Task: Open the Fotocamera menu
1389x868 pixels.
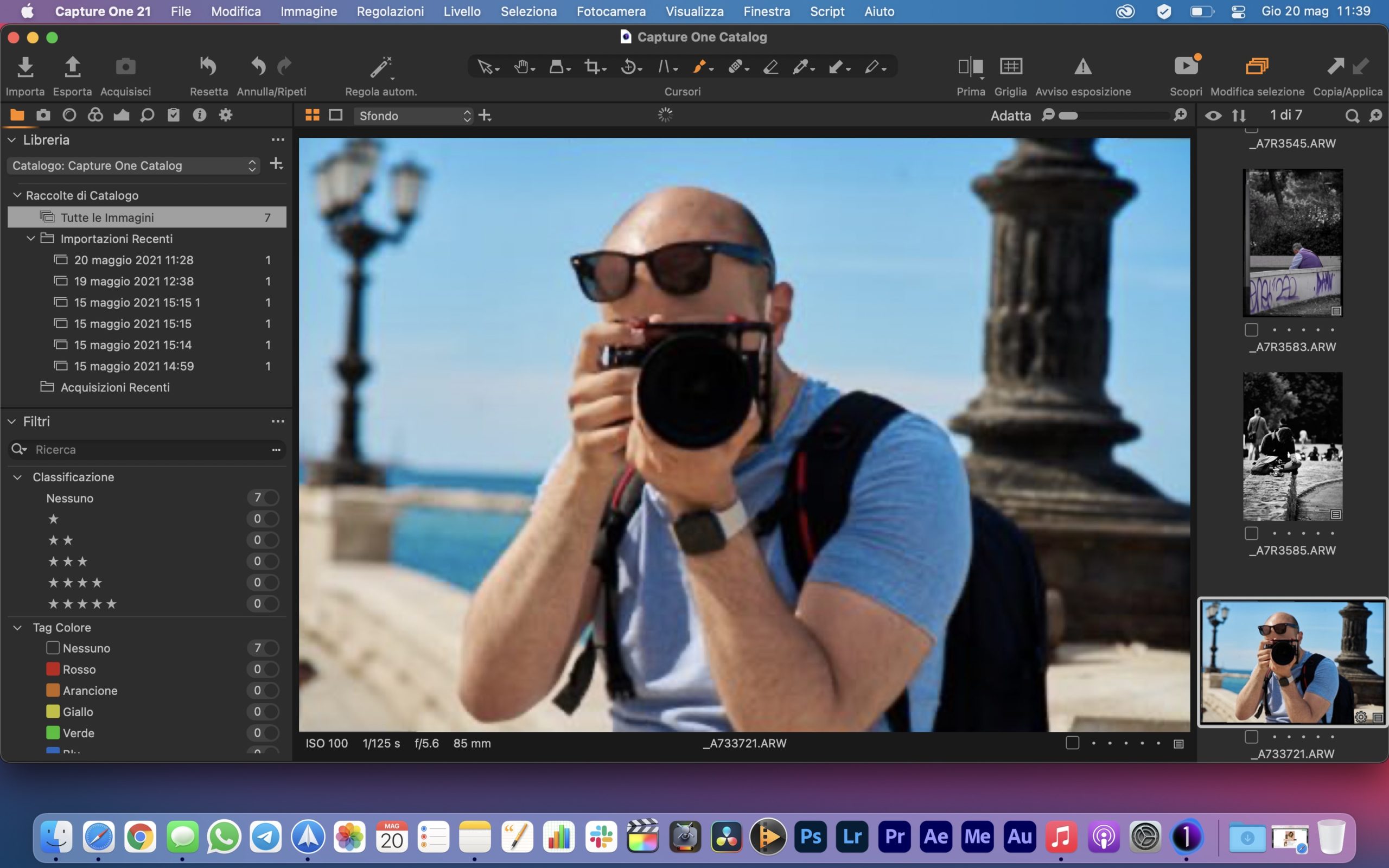Action: click(611, 11)
